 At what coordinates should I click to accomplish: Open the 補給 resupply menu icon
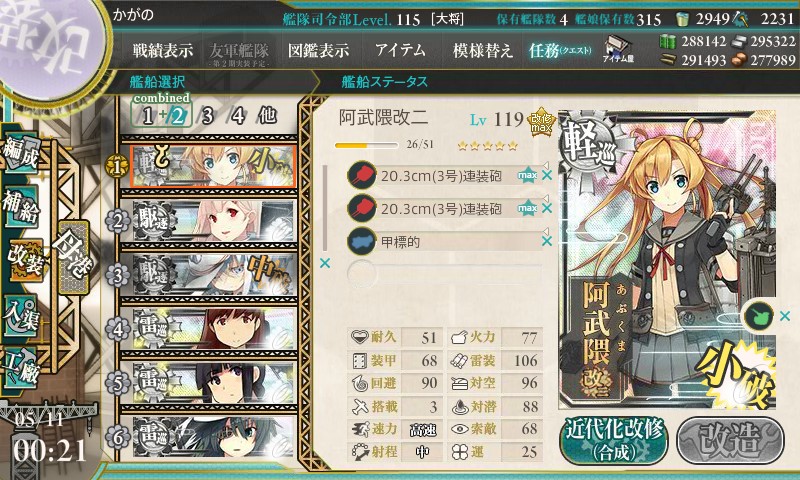click(x=21, y=207)
